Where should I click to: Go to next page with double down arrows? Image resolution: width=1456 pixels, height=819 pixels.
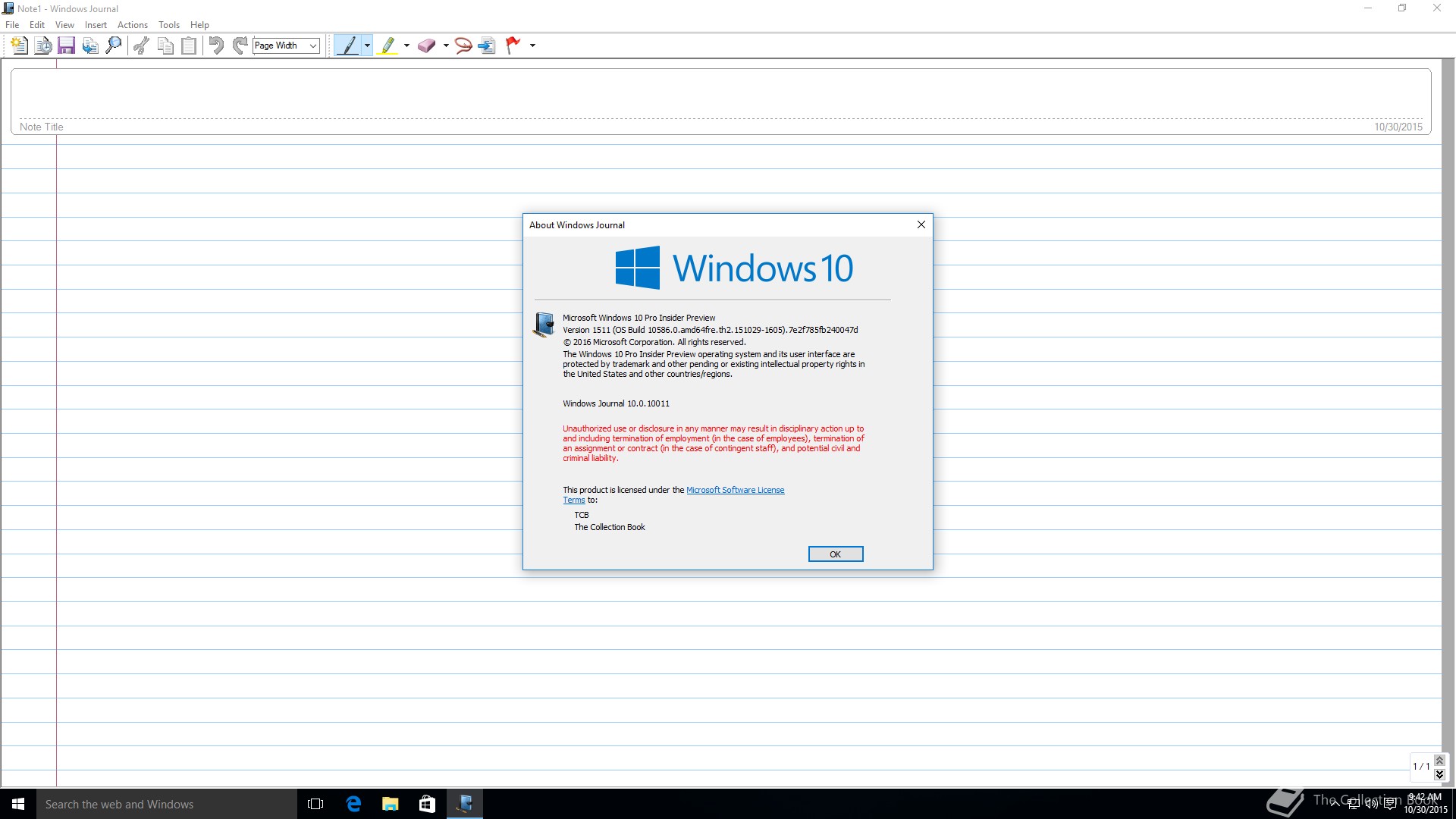pos(1439,774)
